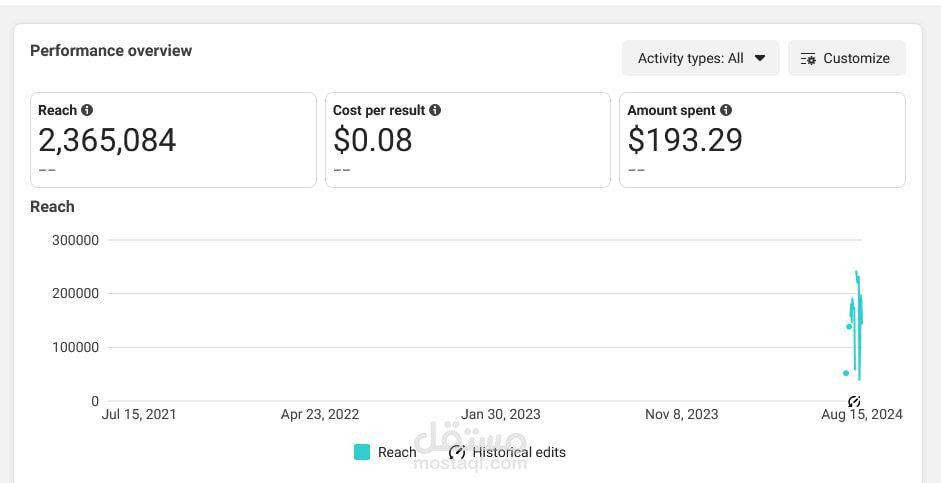Screen dimensions: 941x483
Task: Click the Customize button
Action: coord(847,58)
